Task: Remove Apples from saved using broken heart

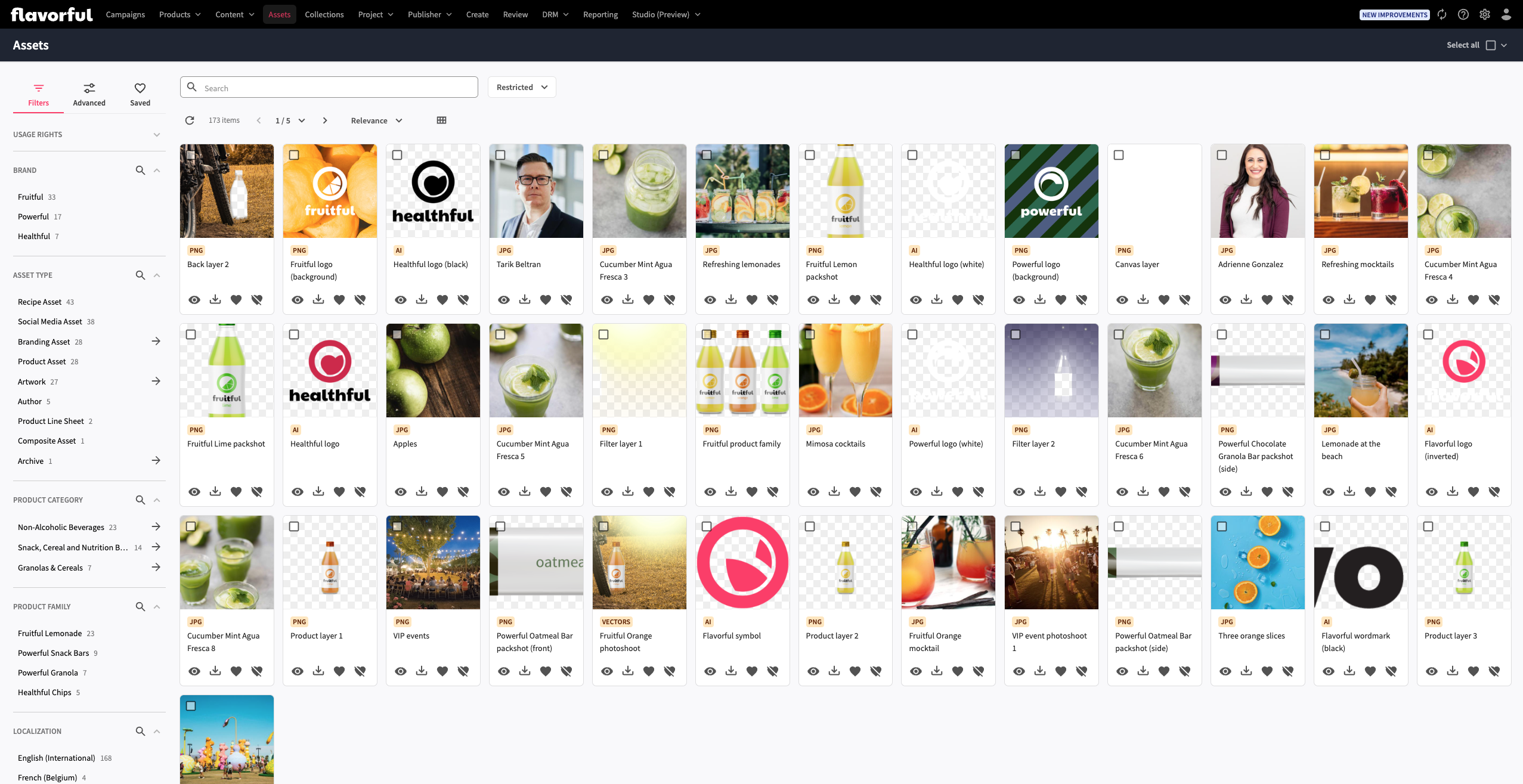Action: (x=463, y=491)
